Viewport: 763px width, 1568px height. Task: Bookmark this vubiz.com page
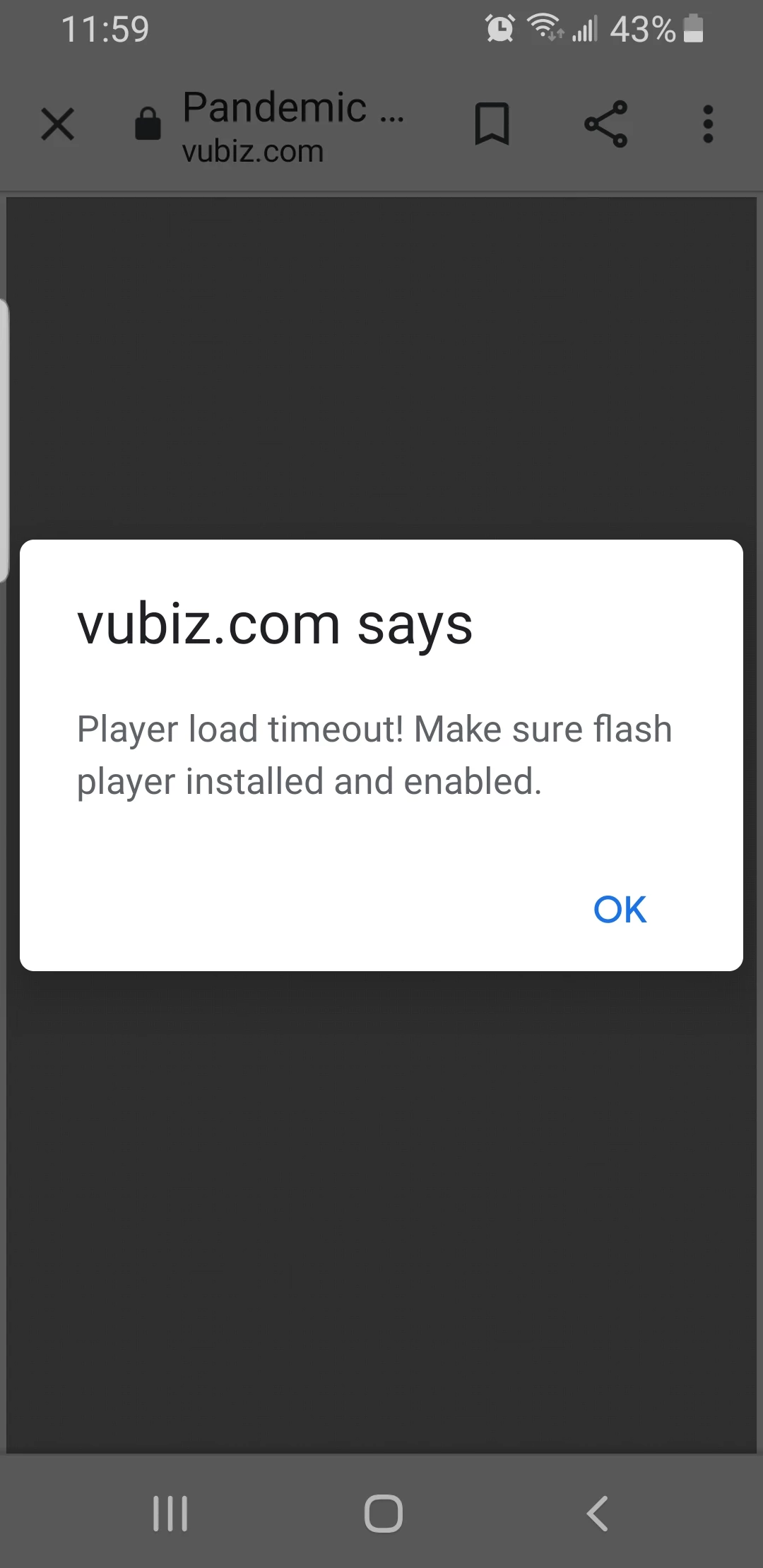tap(492, 124)
